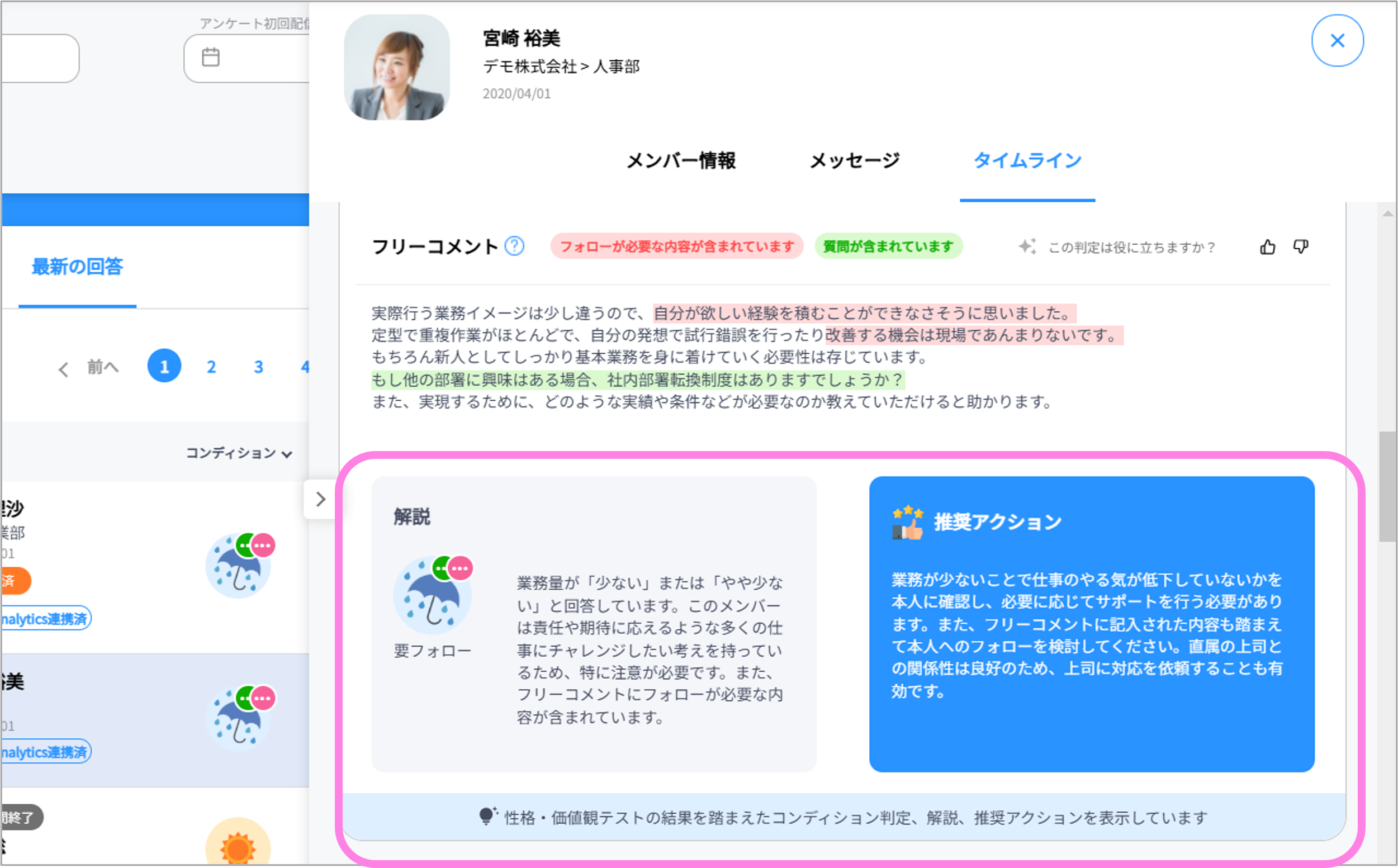Click the フリーコメント heading

(435, 247)
